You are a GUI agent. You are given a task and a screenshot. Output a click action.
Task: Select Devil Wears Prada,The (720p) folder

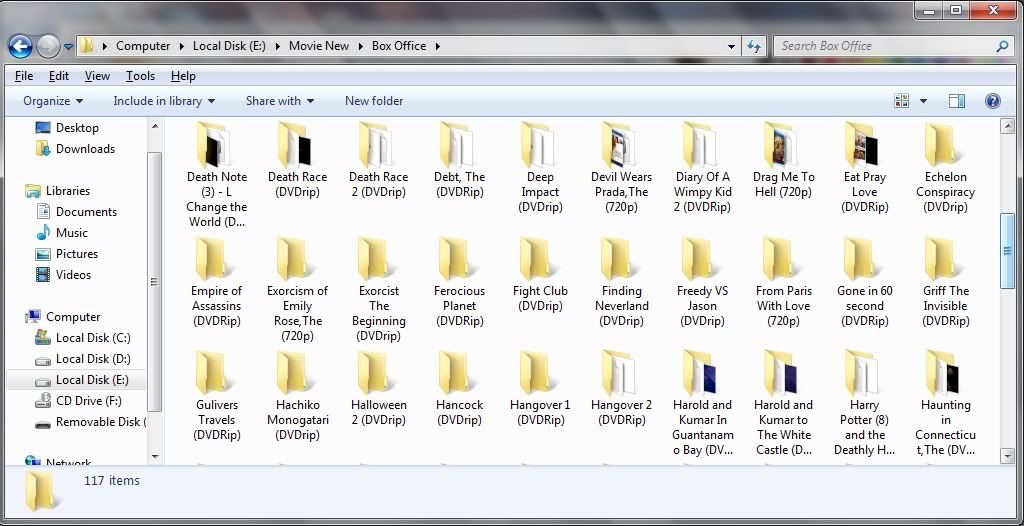point(621,168)
